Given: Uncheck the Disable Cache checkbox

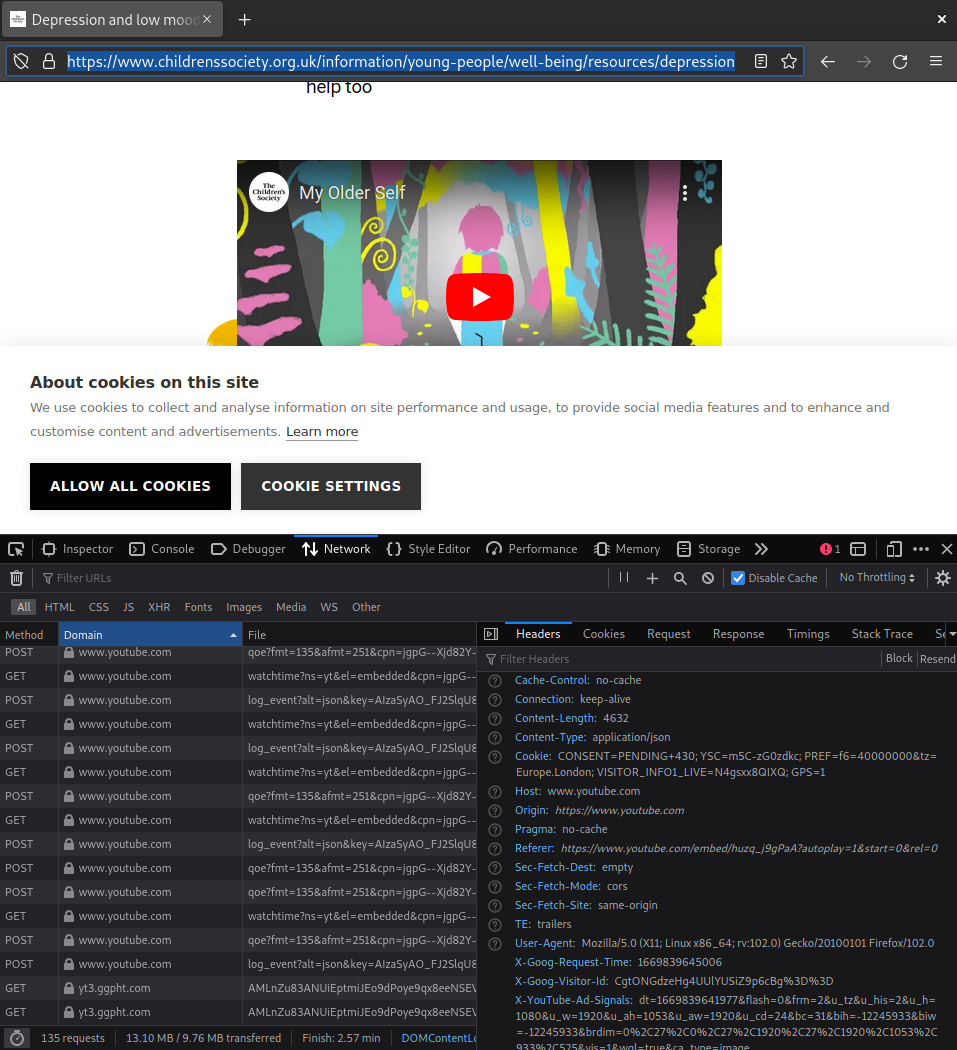Looking at the screenshot, I should pos(738,578).
